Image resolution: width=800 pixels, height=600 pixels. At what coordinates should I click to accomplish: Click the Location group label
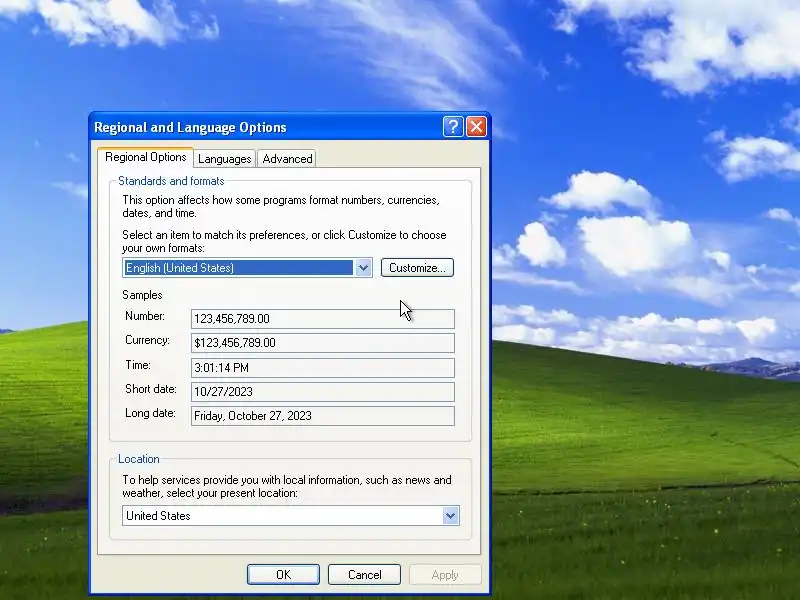[x=139, y=459]
